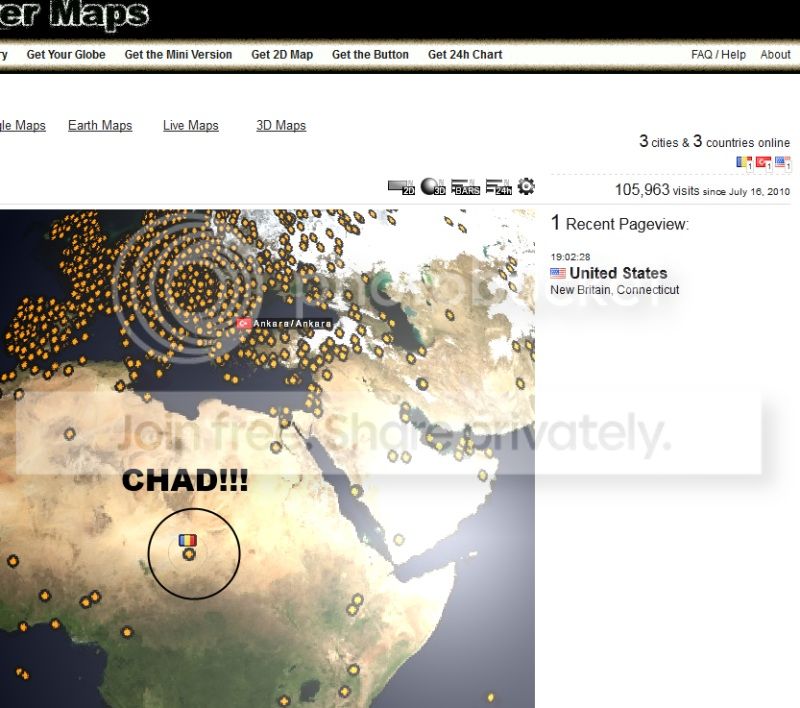Open the Get Your Globe menu item

tap(66, 55)
